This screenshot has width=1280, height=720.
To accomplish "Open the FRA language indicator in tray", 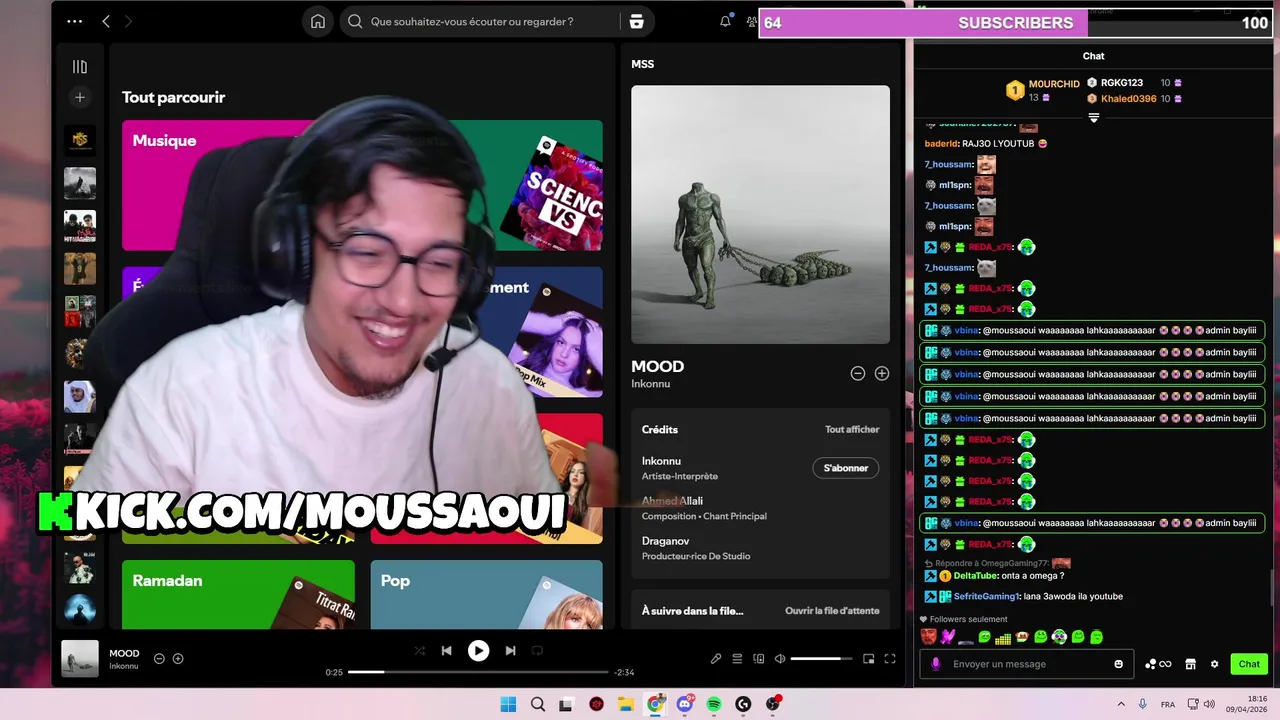I will tap(1167, 704).
